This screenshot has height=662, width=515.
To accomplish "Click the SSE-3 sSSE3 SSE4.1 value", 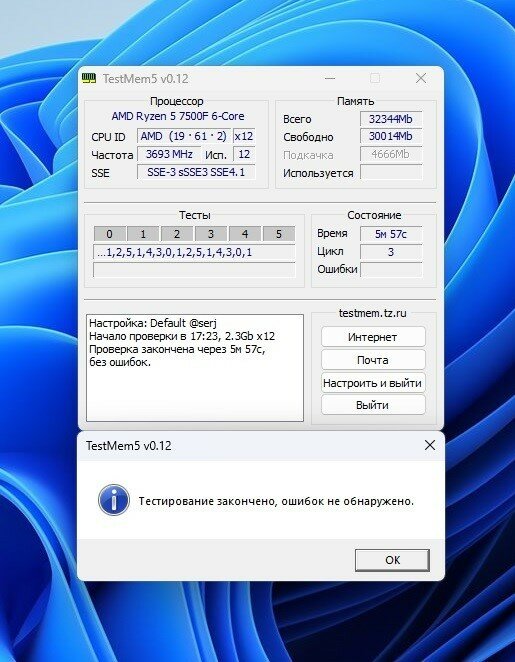I will [196, 172].
